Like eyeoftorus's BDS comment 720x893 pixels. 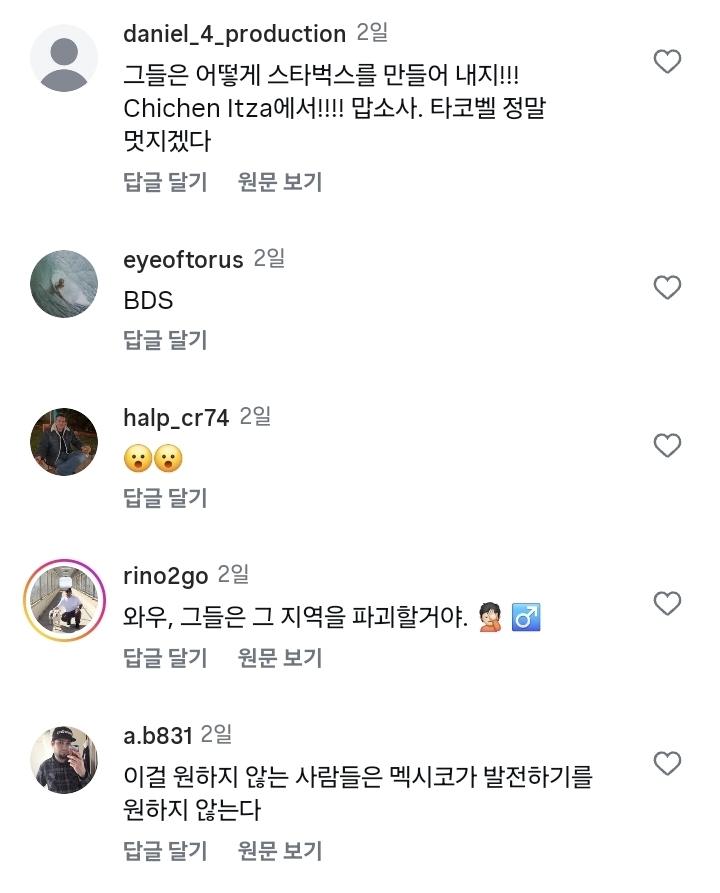click(667, 288)
